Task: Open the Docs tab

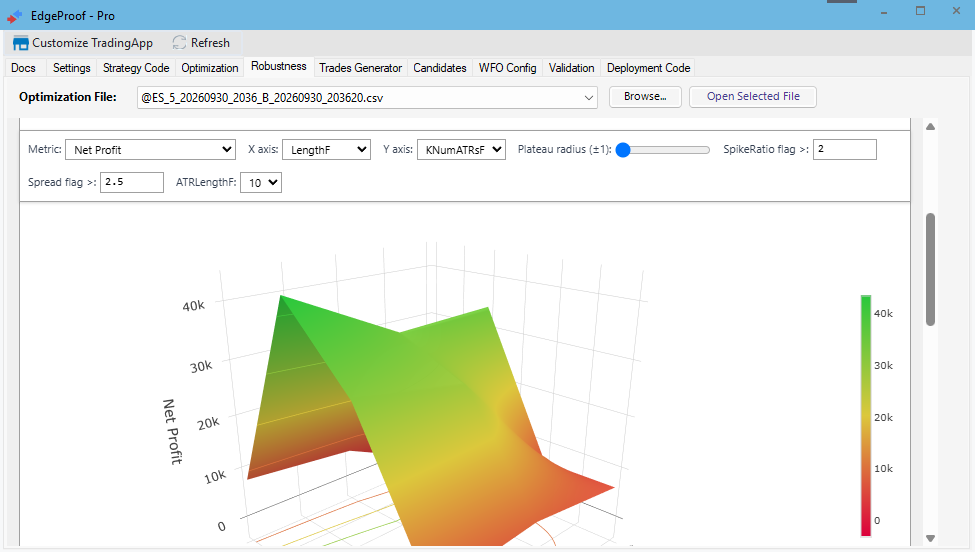Action: coord(24,68)
